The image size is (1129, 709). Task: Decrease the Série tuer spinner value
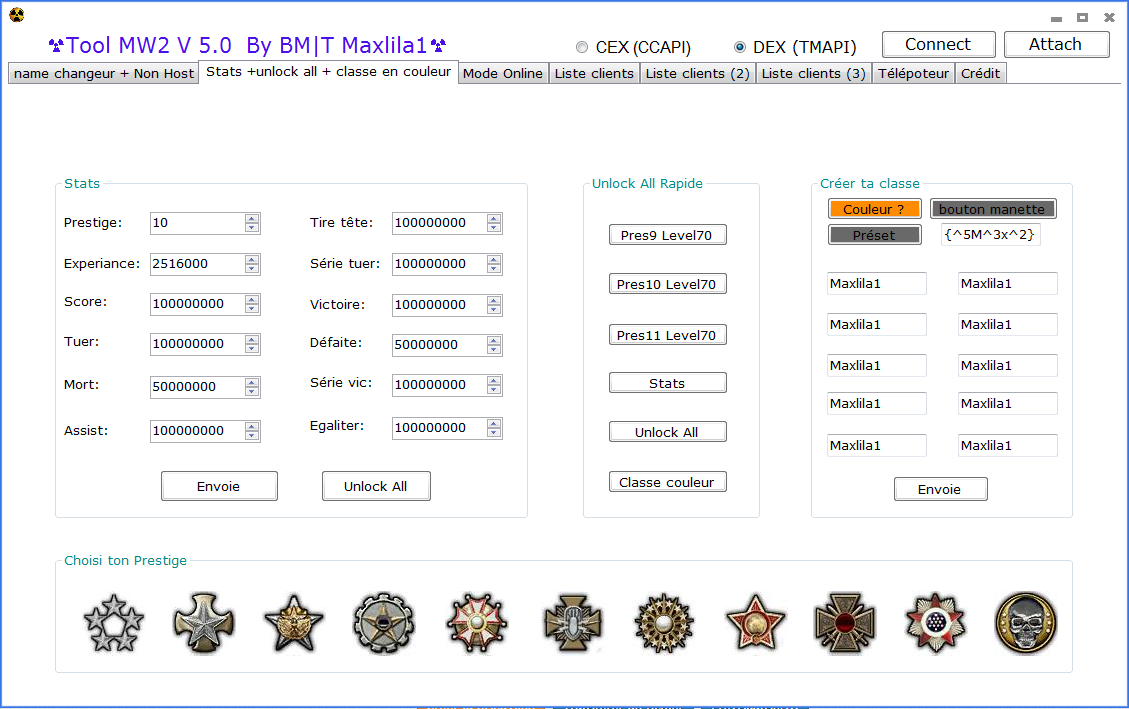pyautogui.click(x=493, y=268)
